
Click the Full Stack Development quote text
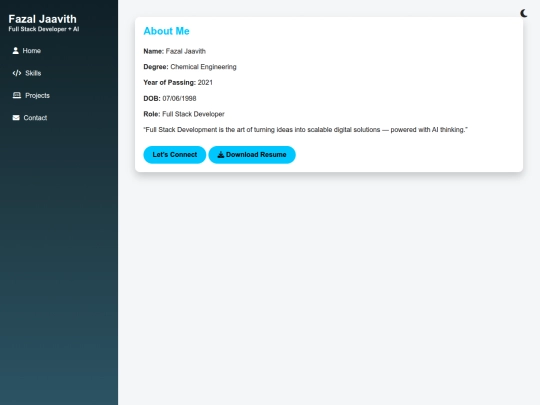(305, 130)
